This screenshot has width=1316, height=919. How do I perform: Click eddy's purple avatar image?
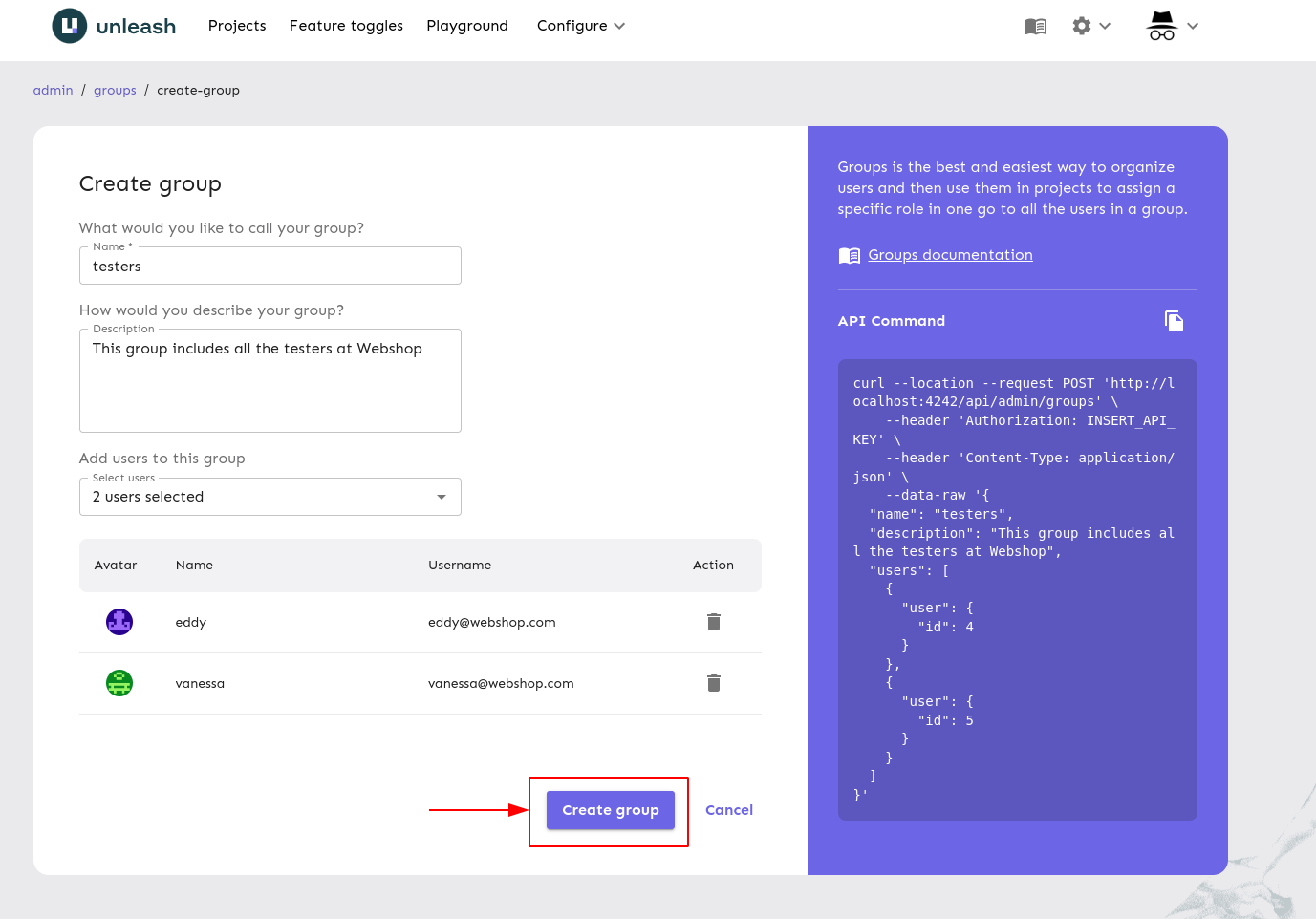(x=119, y=622)
